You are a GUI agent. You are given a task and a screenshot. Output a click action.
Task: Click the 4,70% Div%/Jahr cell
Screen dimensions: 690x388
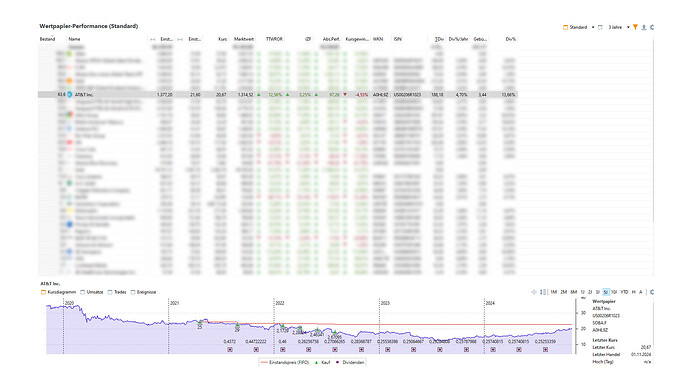461,95
